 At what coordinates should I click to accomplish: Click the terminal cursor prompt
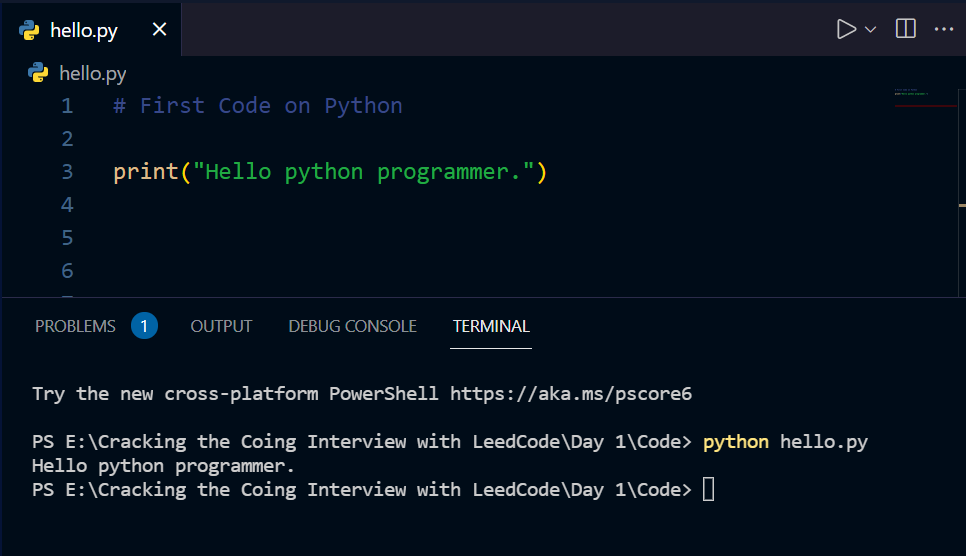click(708, 489)
